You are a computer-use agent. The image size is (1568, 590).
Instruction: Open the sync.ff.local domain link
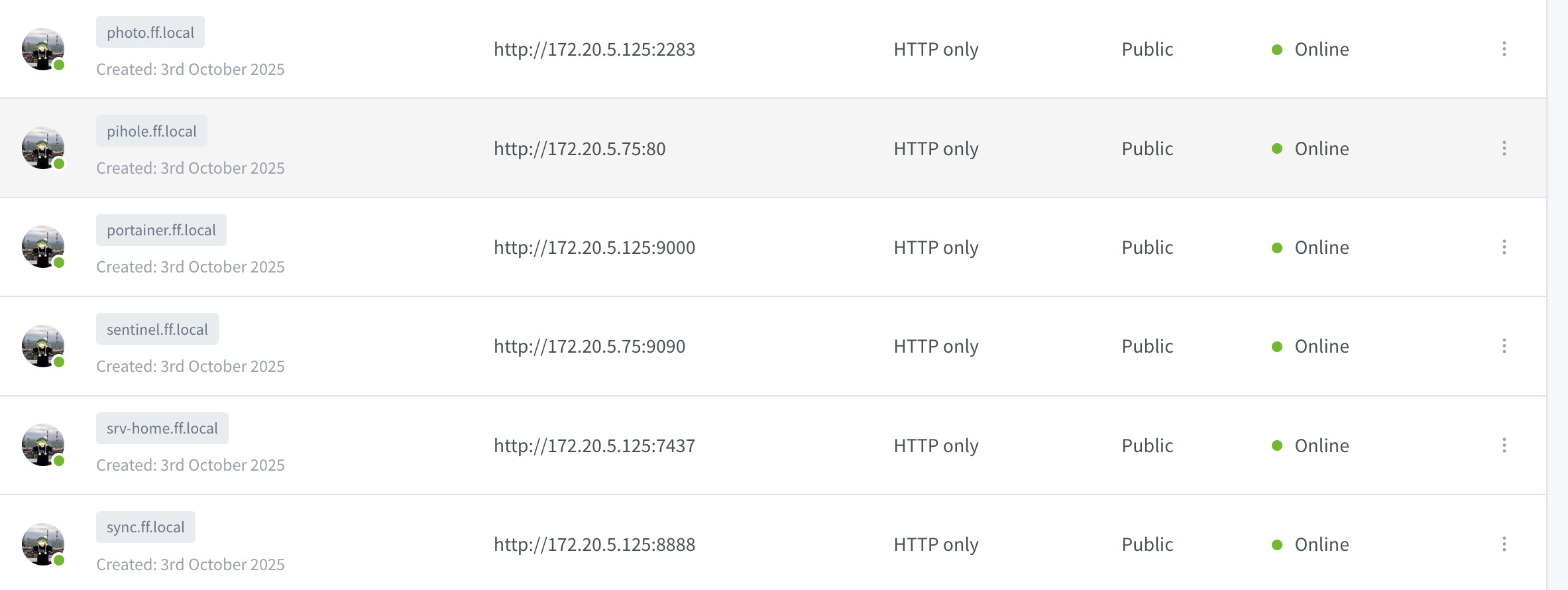pos(146,527)
